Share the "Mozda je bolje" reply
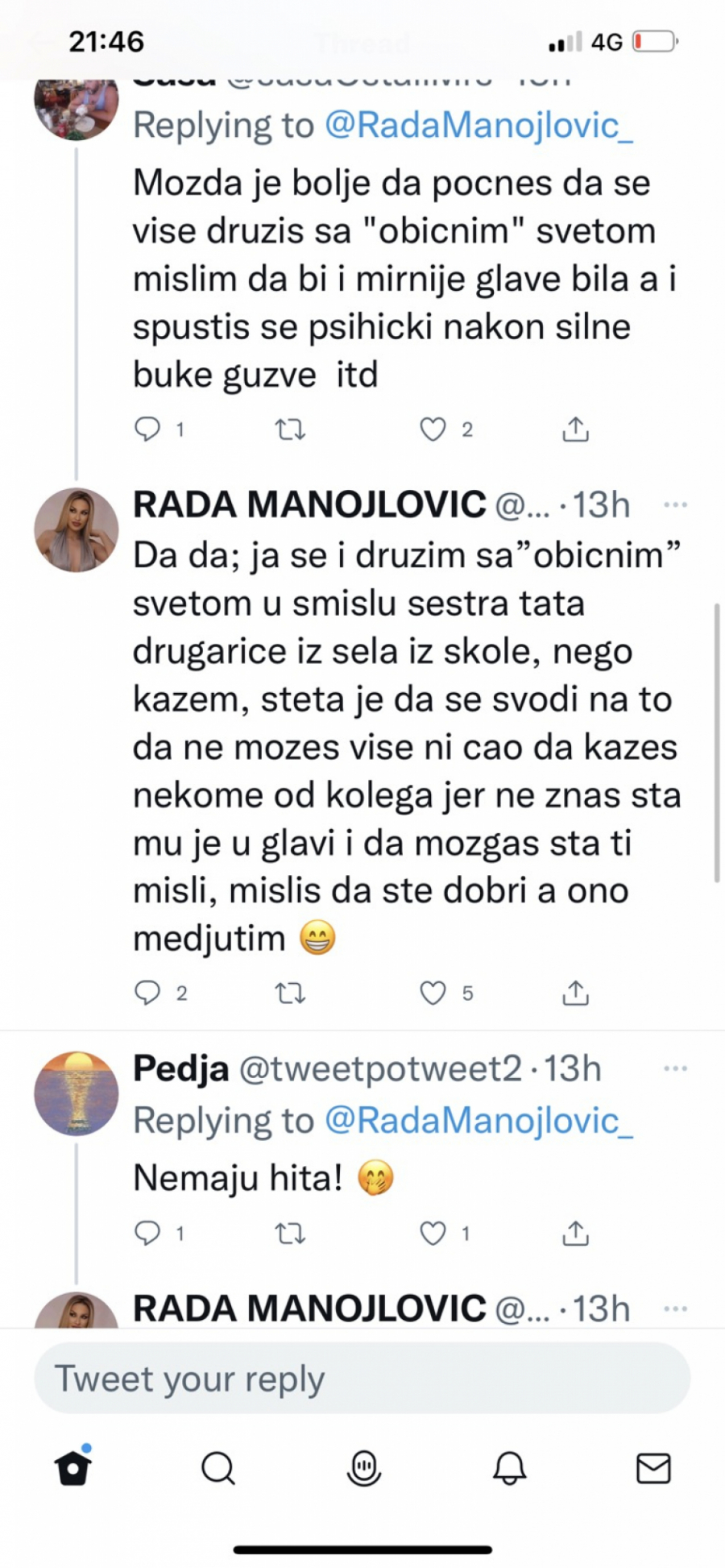Screen dimensions: 725x1568 575,429
